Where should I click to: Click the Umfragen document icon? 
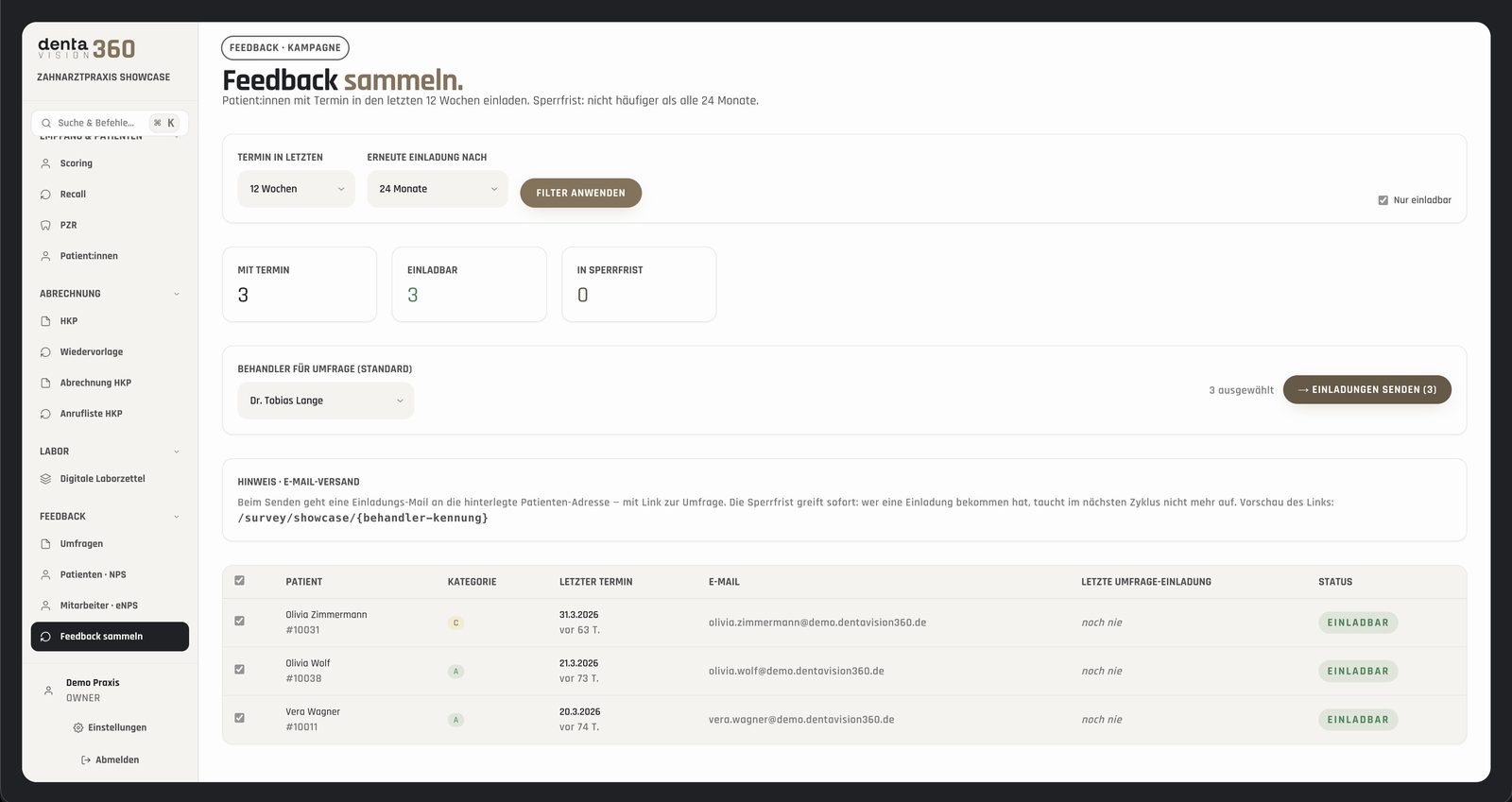45,544
